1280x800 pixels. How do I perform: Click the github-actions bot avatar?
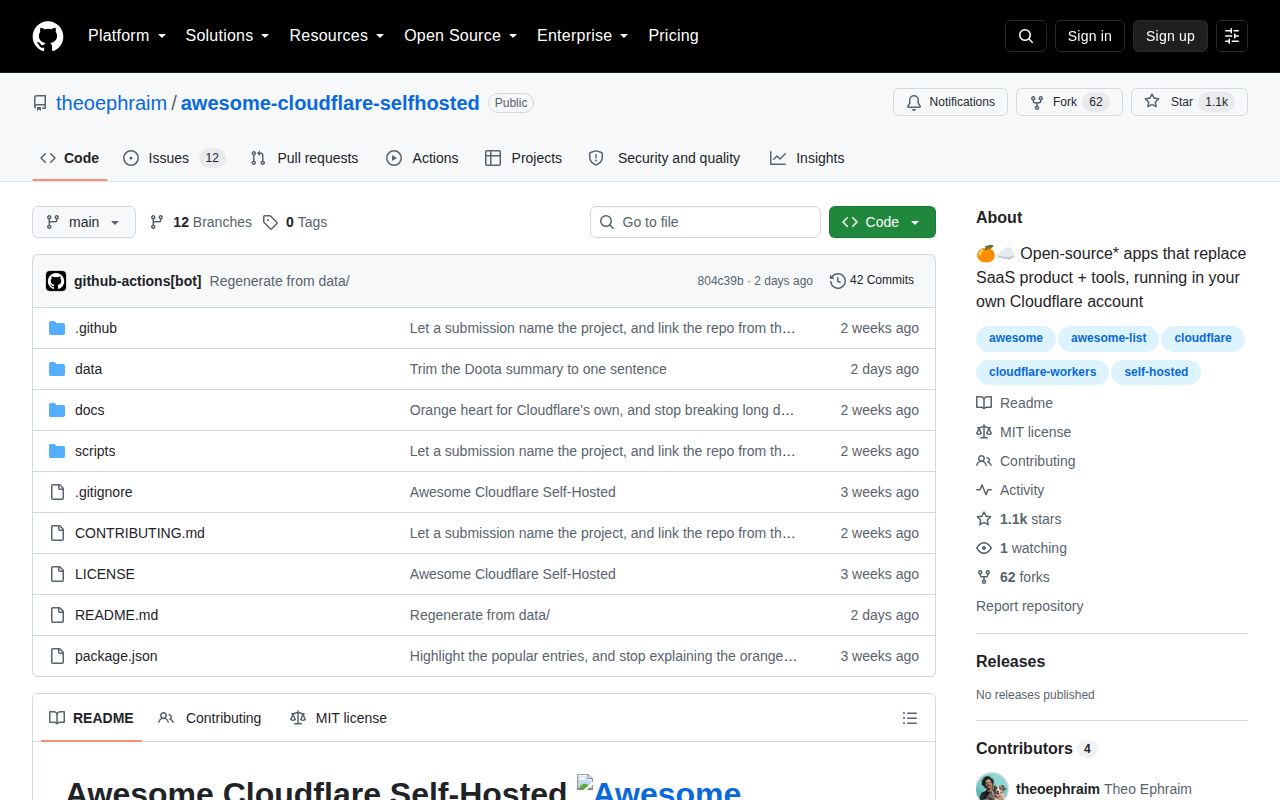[56, 281]
